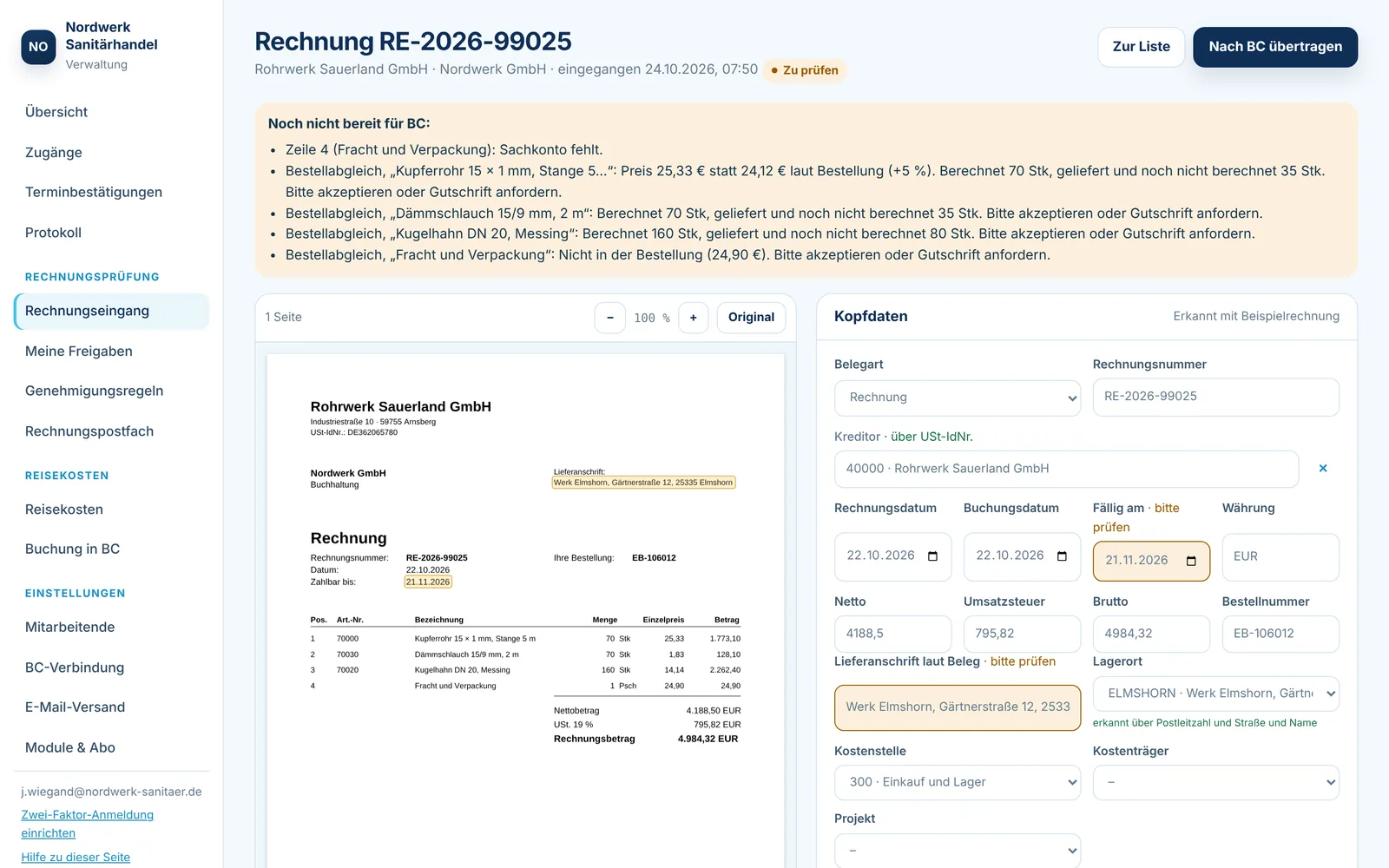This screenshot has height=868, width=1389.
Task: Open the calendar picker for Buchungsdatum
Action: point(1062,556)
